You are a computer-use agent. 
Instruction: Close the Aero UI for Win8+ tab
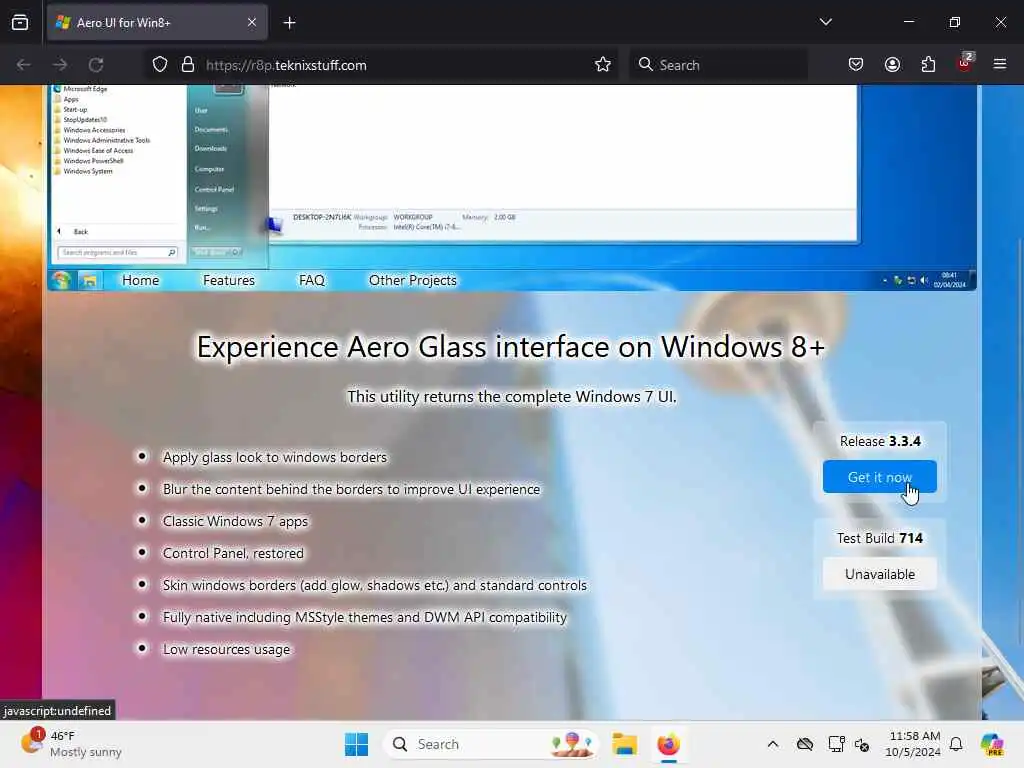[x=252, y=23]
